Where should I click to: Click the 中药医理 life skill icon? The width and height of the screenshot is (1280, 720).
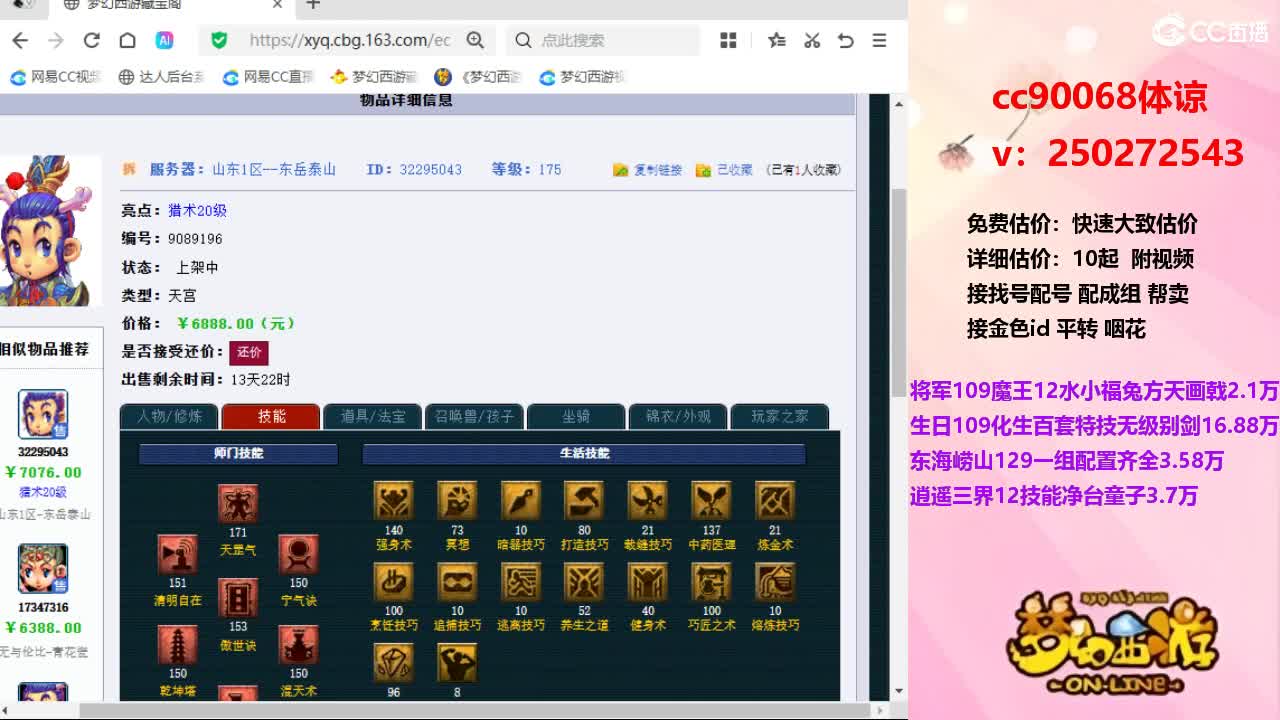(711, 501)
